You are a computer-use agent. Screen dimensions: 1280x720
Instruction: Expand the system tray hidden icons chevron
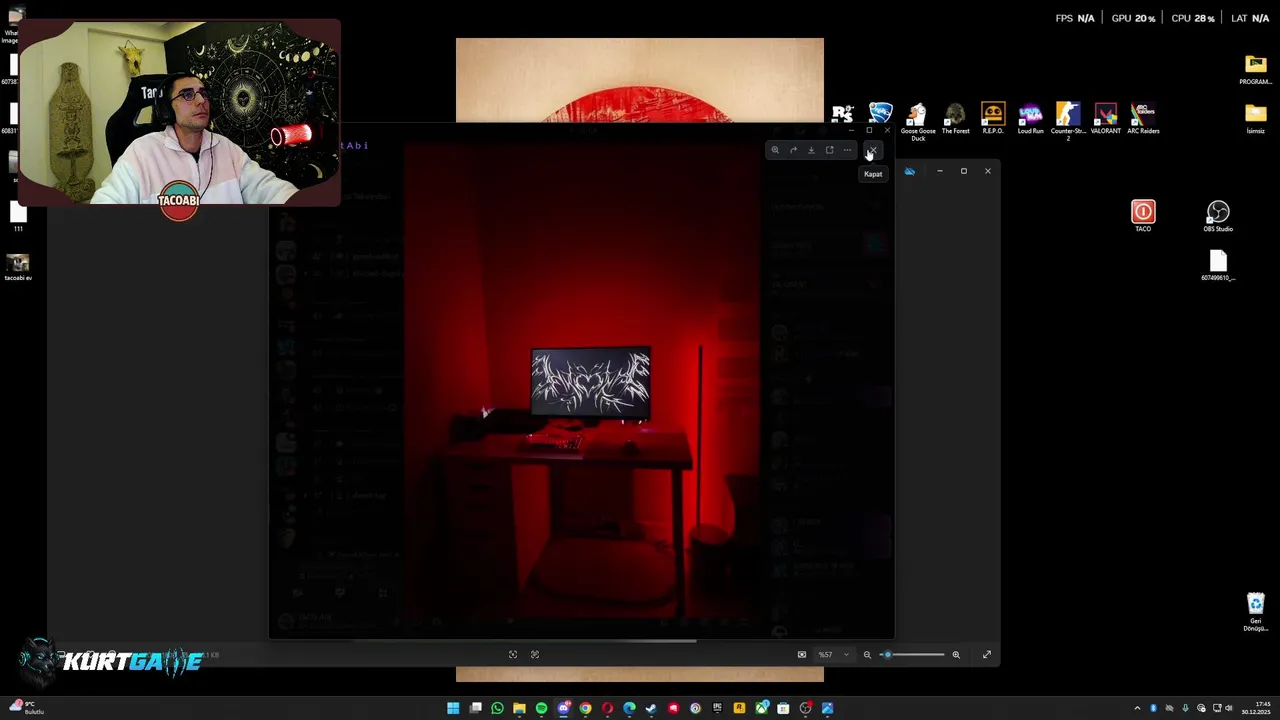coord(1137,708)
